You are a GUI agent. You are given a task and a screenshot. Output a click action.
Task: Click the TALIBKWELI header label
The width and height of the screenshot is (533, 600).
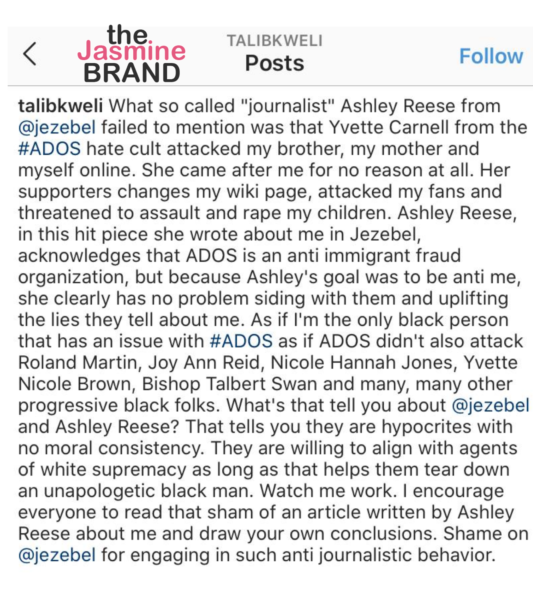275,41
